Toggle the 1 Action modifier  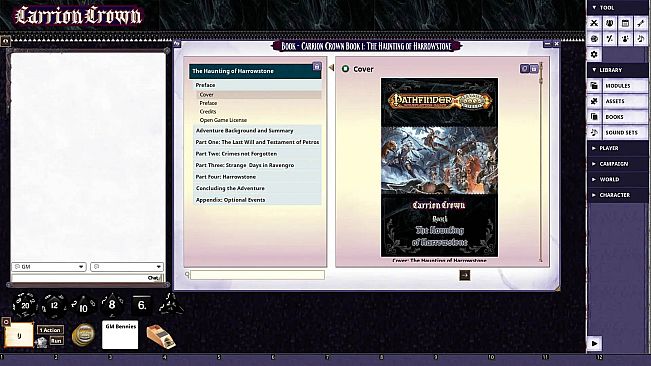pos(50,330)
